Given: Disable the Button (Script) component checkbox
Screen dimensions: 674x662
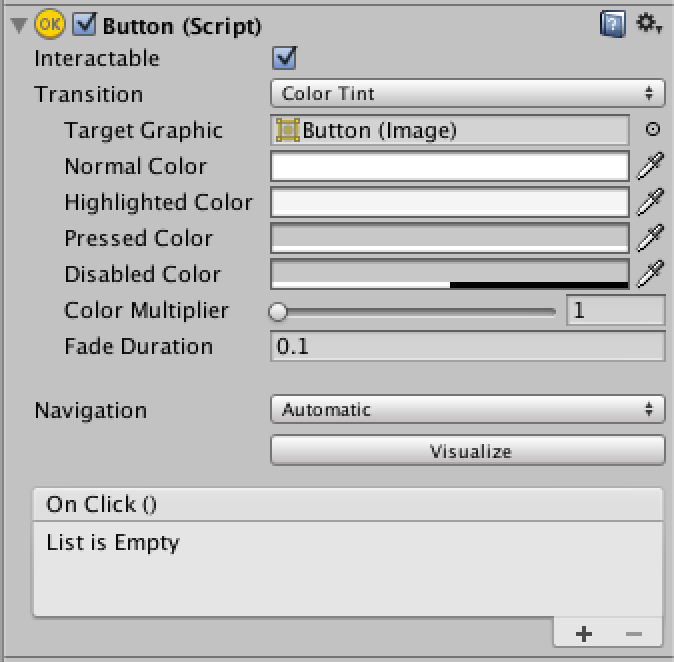Looking at the screenshot, I should click(84, 24).
